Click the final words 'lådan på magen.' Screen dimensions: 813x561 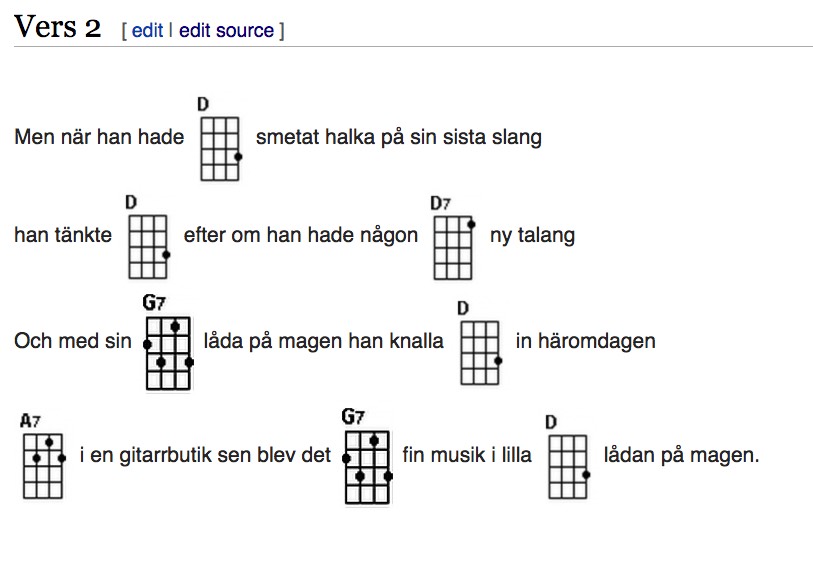pyautogui.click(x=681, y=455)
